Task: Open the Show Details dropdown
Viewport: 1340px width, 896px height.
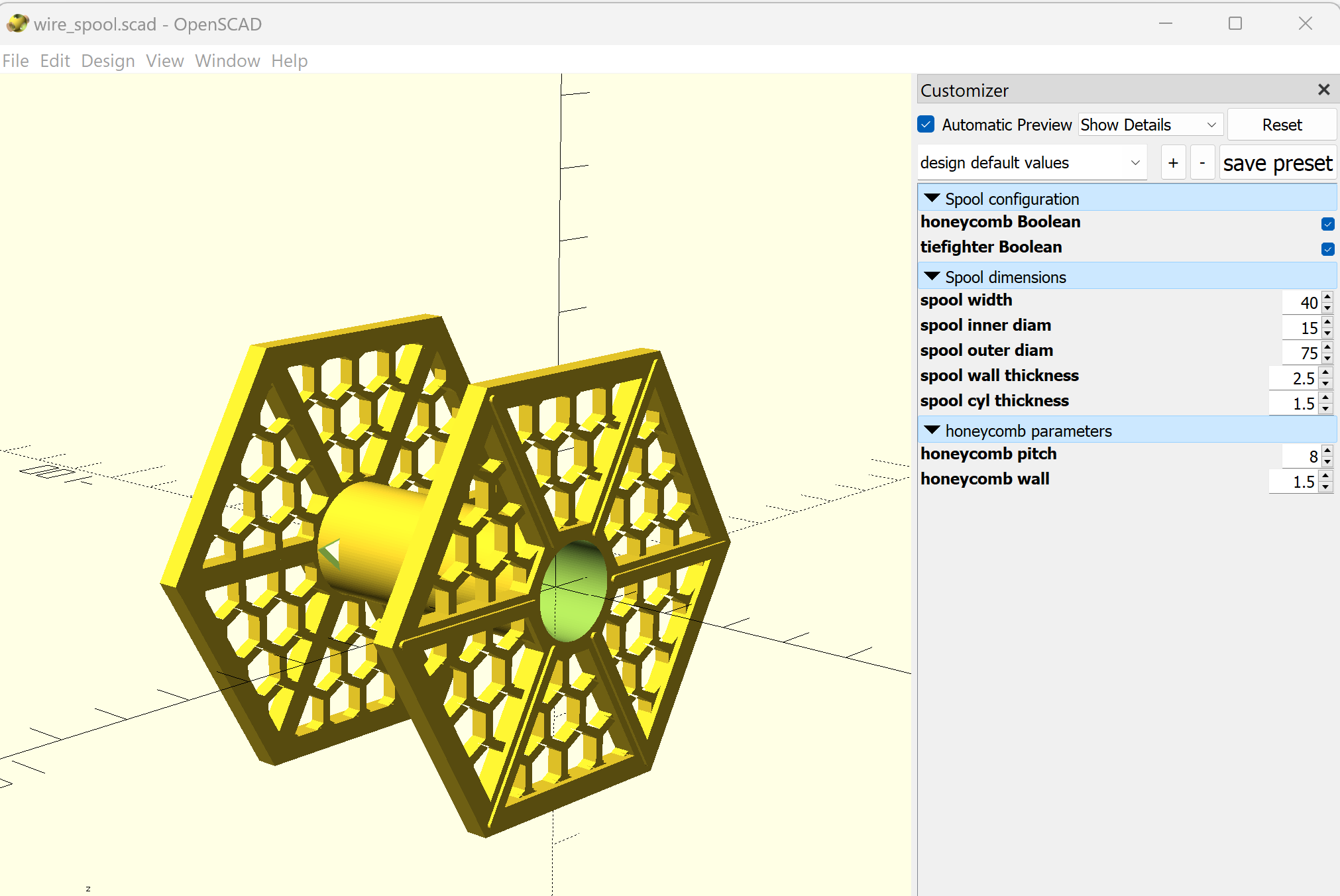Action: pos(1150,124)
